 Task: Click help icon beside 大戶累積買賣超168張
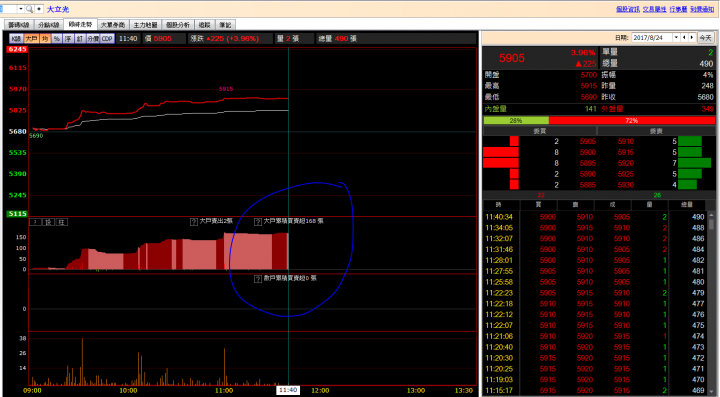tap(258, 222)
